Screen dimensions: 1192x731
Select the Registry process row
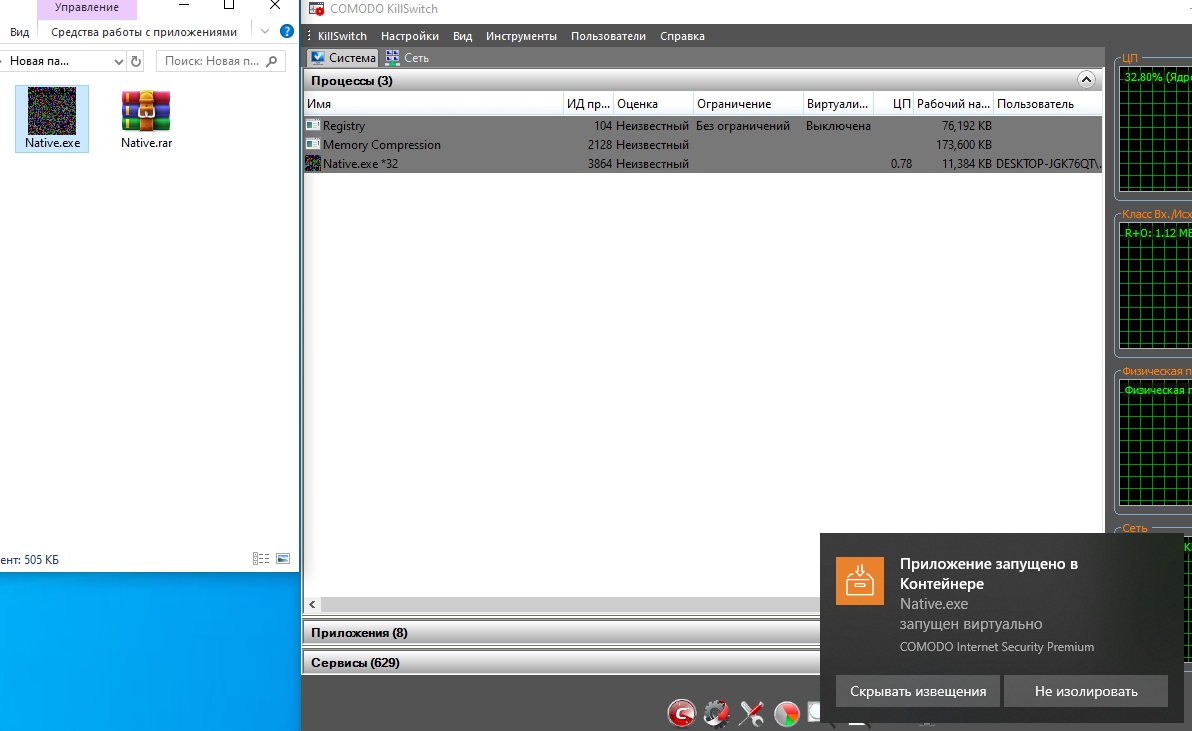point(703,125)
